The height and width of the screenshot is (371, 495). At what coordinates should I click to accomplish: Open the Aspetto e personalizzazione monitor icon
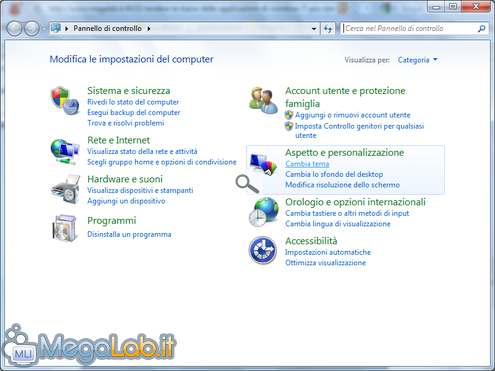click(263, 165)
